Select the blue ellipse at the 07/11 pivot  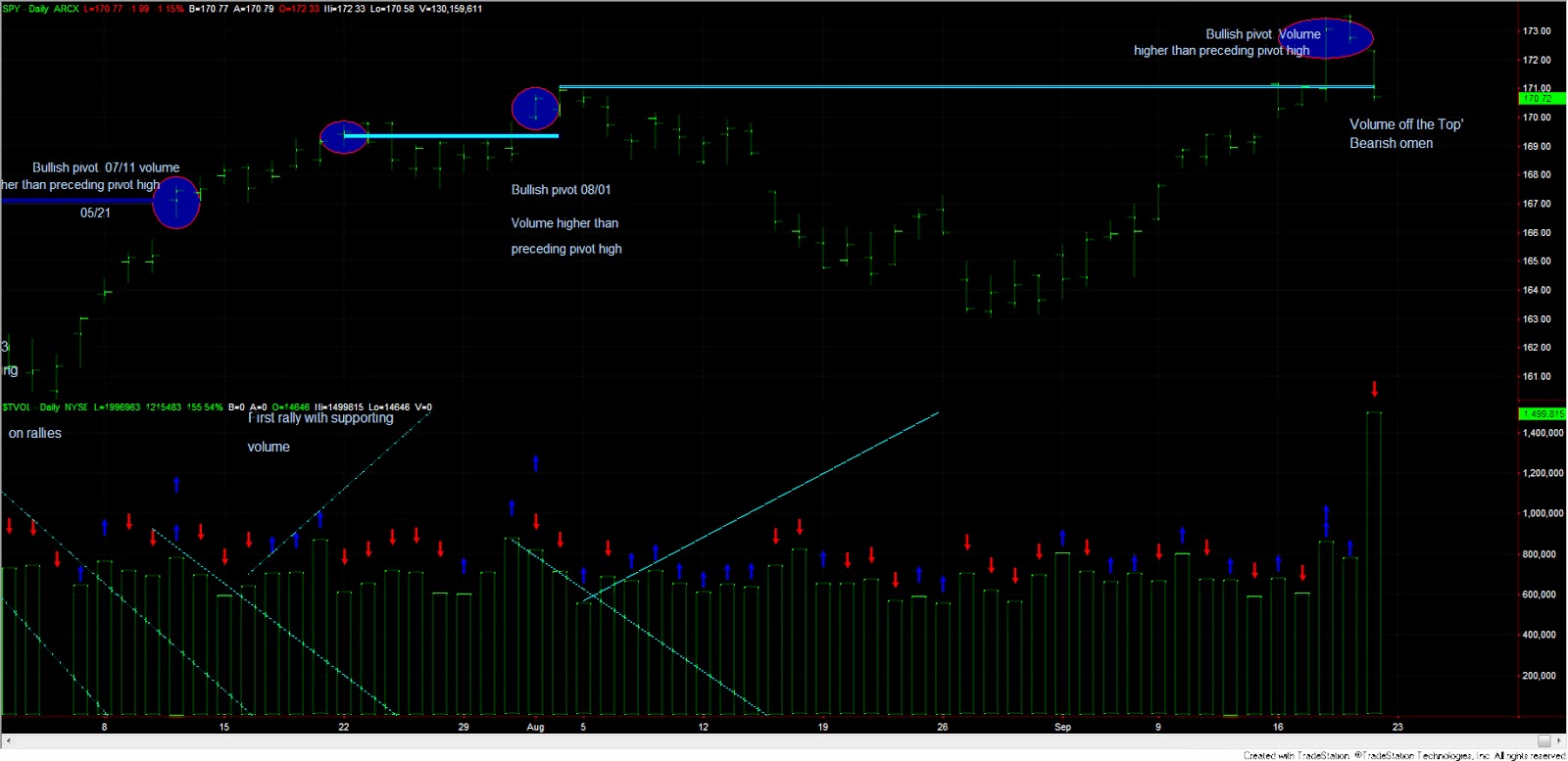coord(176,203)
